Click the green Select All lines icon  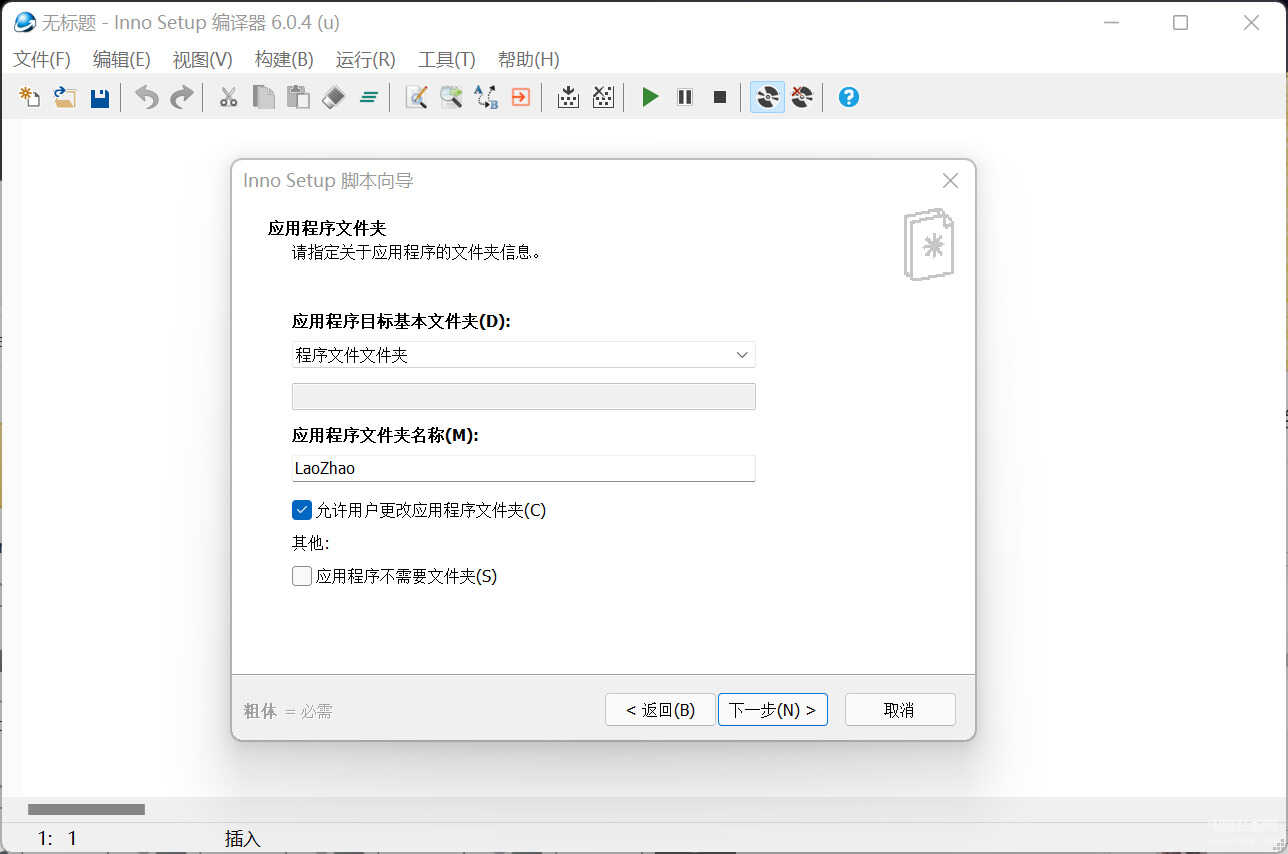click(x=368, y=97)
